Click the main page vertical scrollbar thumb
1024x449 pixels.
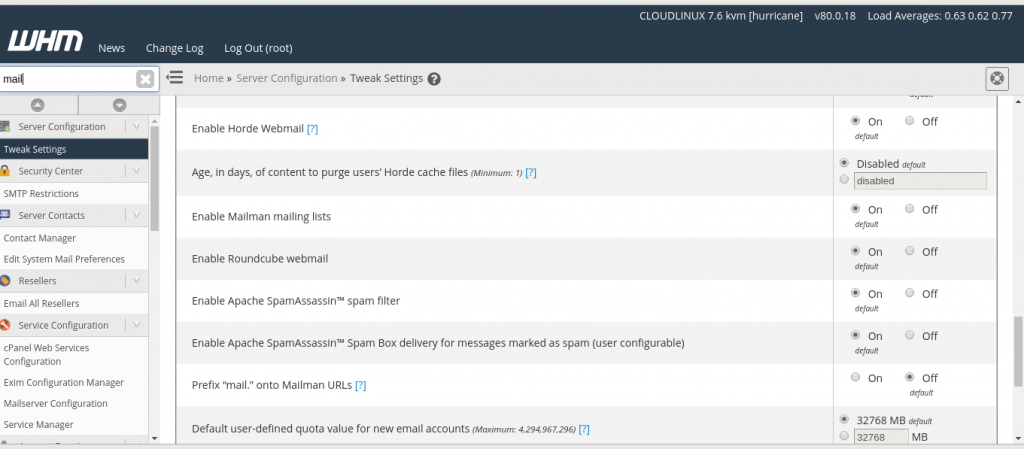click(1018, 352)
